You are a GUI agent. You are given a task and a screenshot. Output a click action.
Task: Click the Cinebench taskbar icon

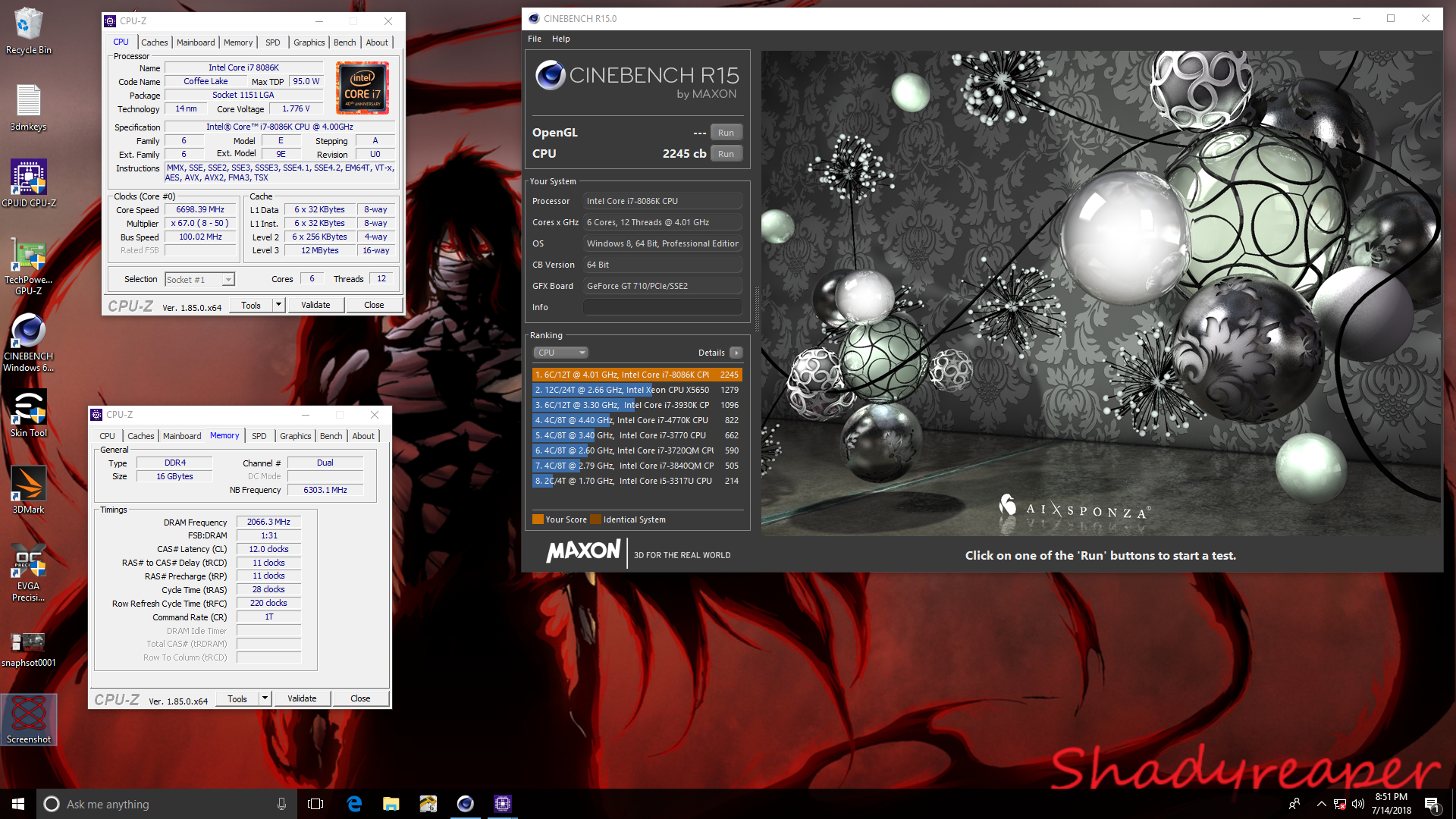click(466, 804)
